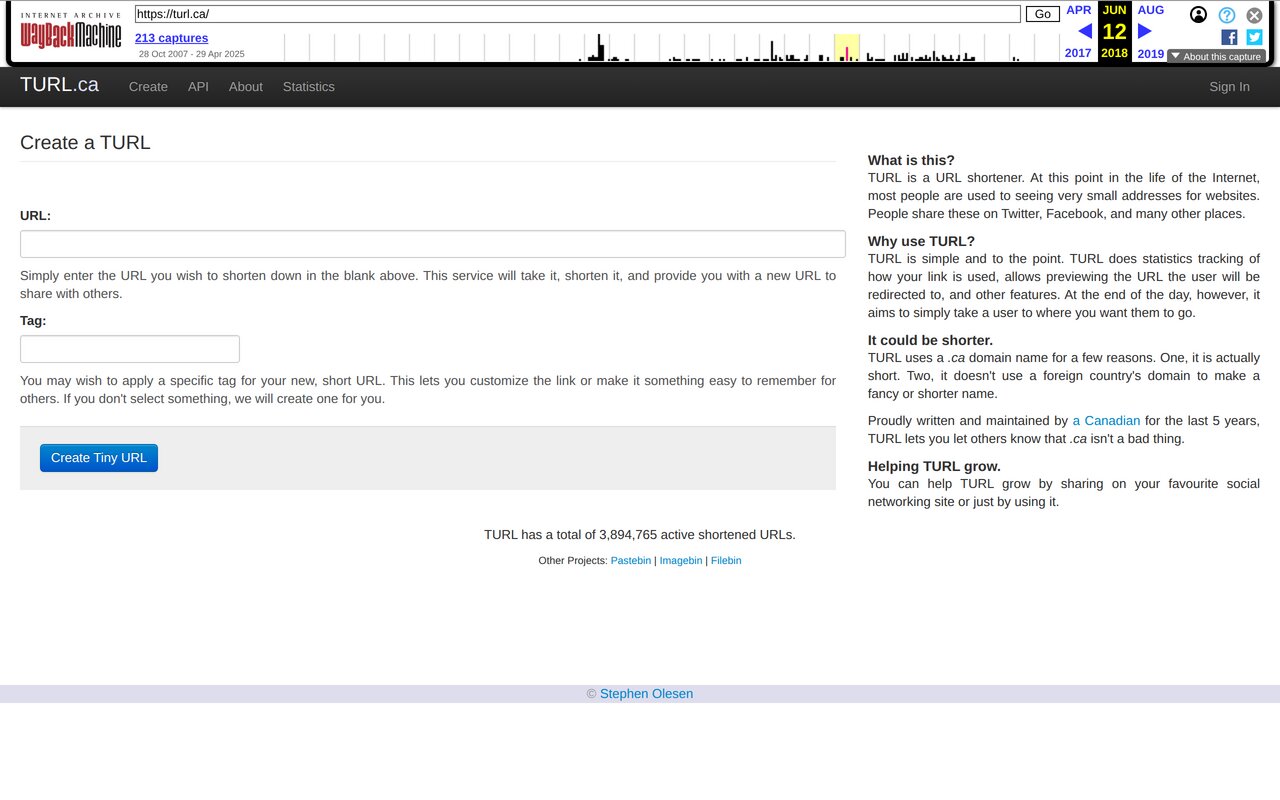
Task: View the Statistics page
Action: (308, 87)
